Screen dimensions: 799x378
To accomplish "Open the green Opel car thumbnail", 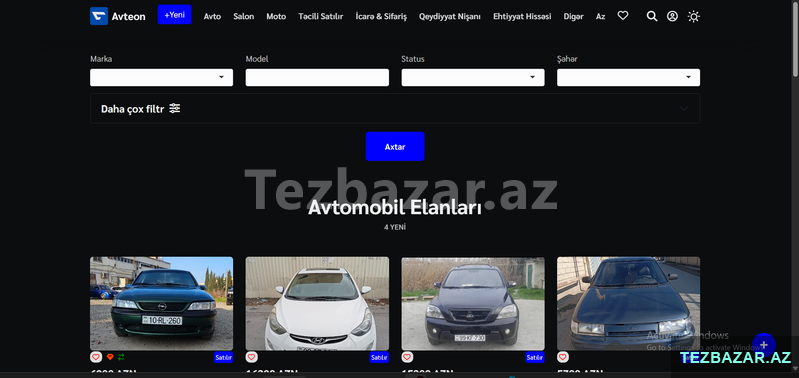I will [x=162, y=303].
